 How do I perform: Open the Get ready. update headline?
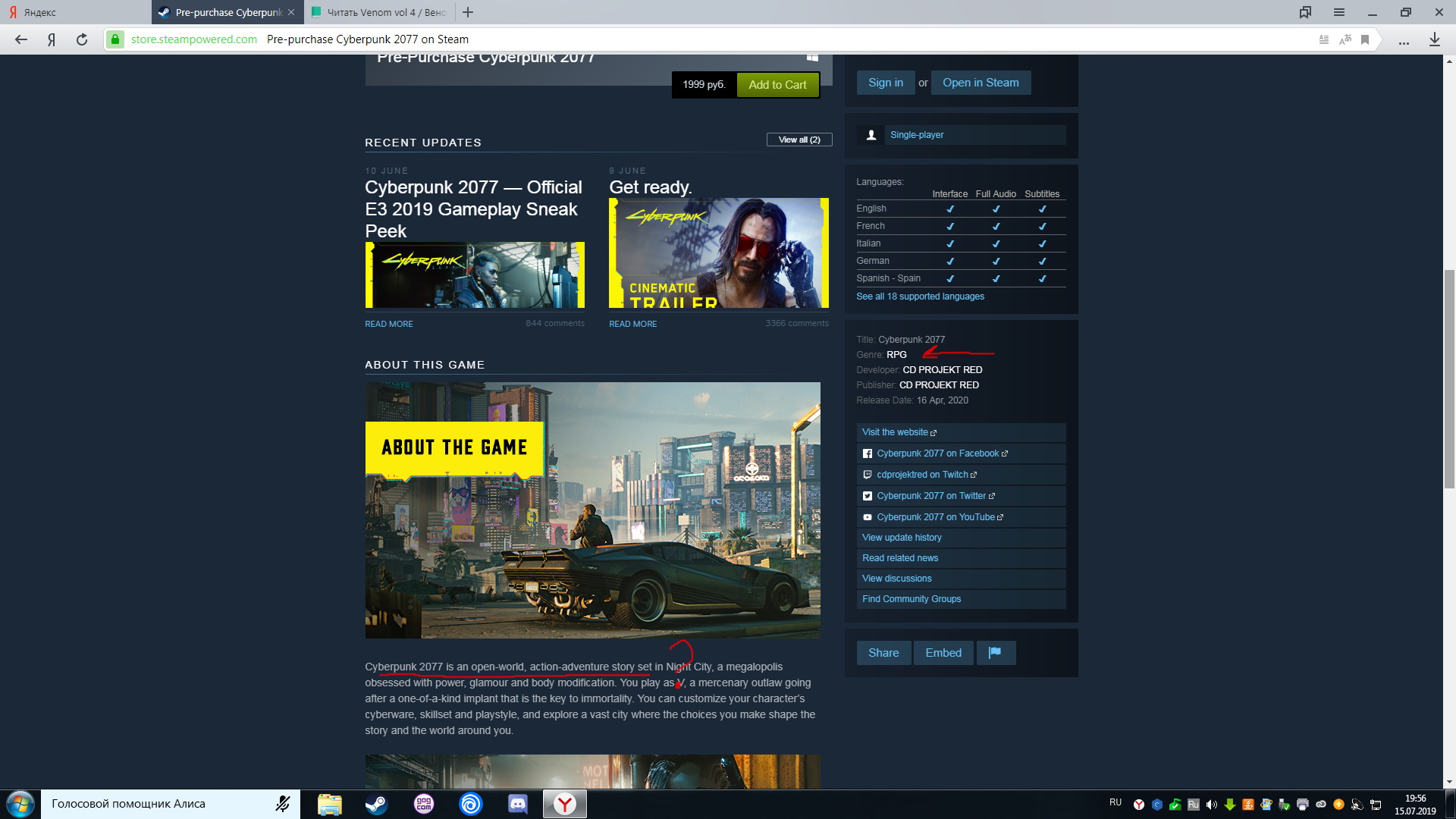(x=651, y=187)
